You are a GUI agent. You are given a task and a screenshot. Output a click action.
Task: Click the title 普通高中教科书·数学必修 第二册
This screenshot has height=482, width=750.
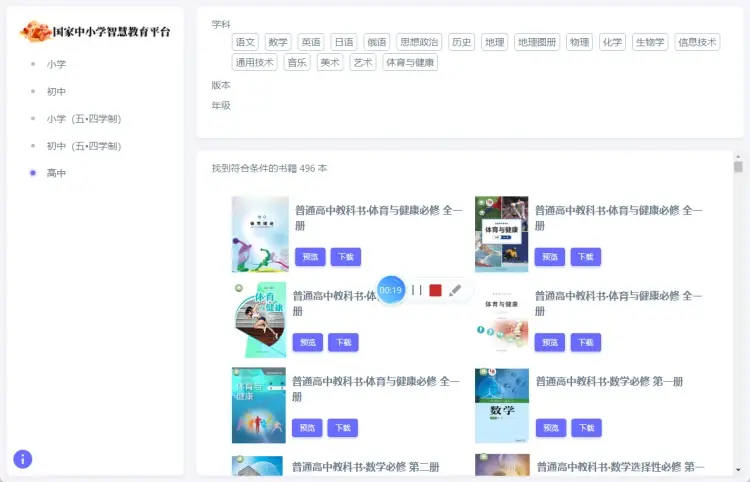coord(366,467)
